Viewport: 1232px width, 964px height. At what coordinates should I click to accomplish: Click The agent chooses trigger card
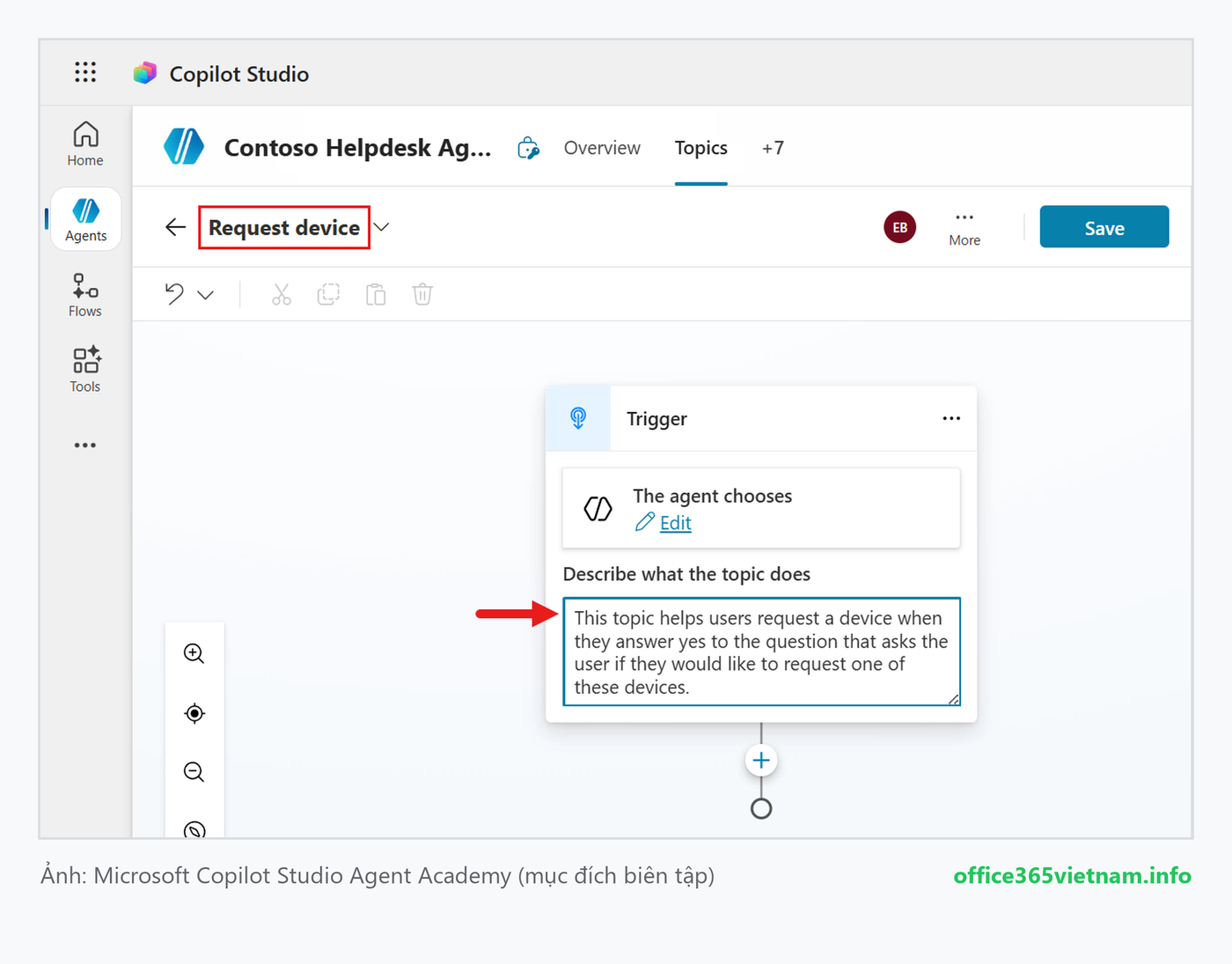click(x=761, y=509)
